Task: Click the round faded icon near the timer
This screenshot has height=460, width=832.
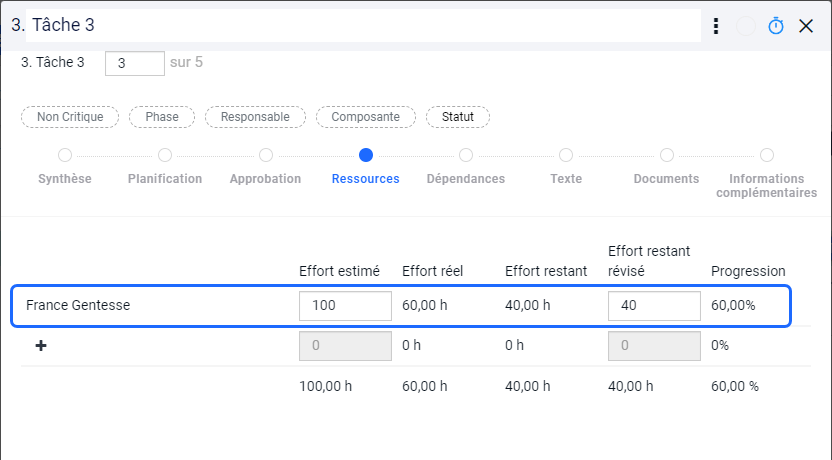Action: 746,26
